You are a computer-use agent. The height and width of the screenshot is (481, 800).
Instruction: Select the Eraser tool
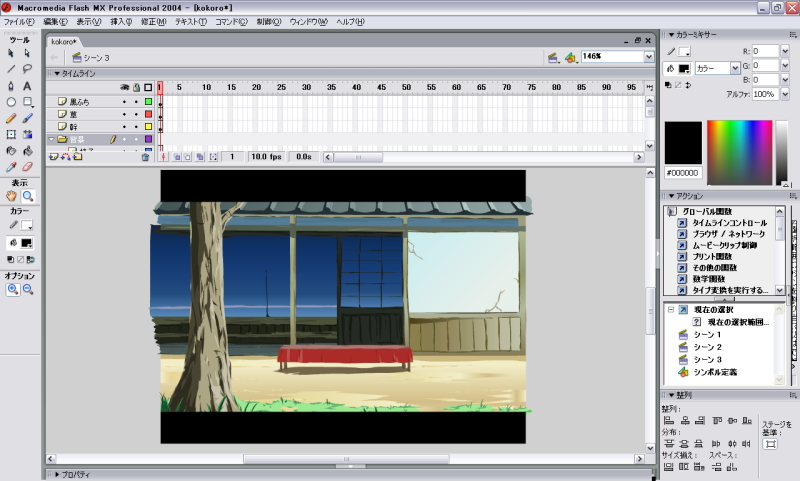pyautogui.click(x=27, y=167)
